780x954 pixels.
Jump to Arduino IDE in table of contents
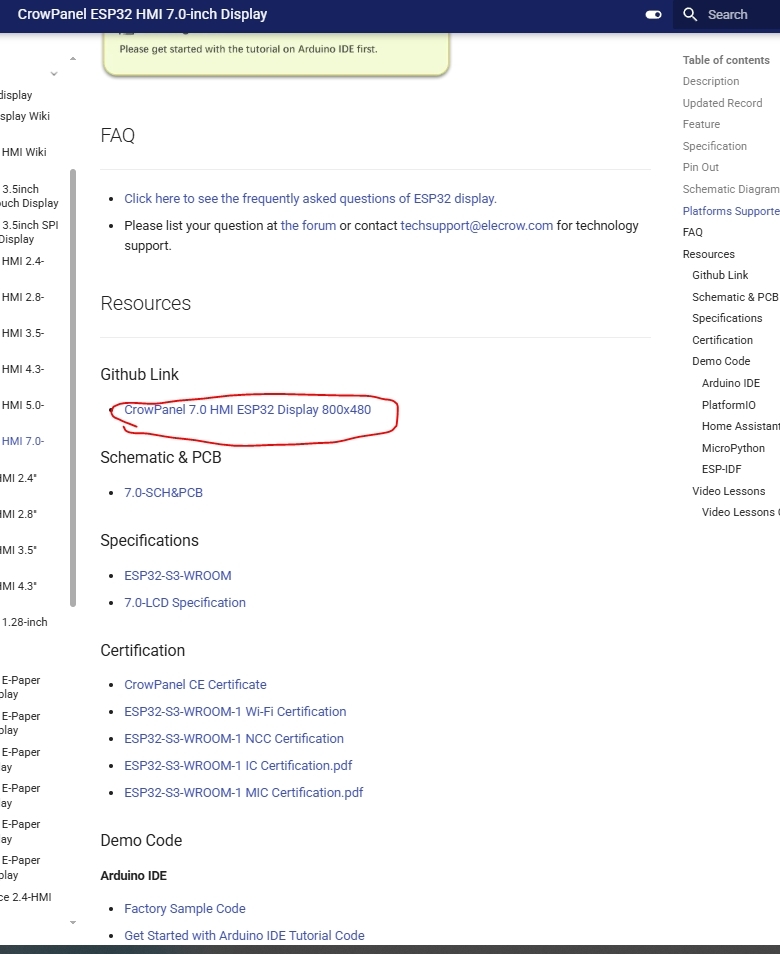pyautogui.click(x=731, y=383)
